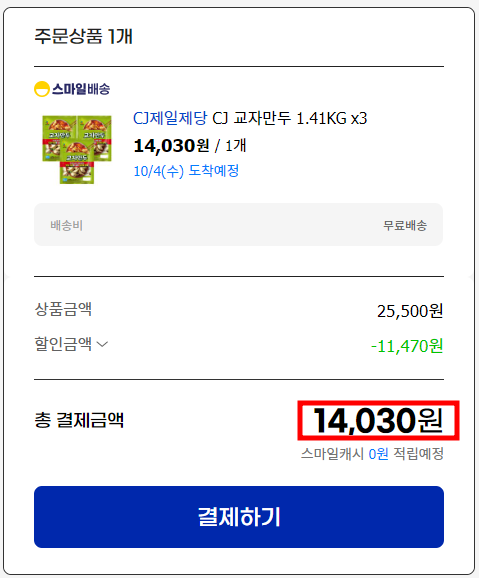Click product title CJ 교자만두 1.41KG x3
The height and width of the screenshot is (578, 479).
290,118
